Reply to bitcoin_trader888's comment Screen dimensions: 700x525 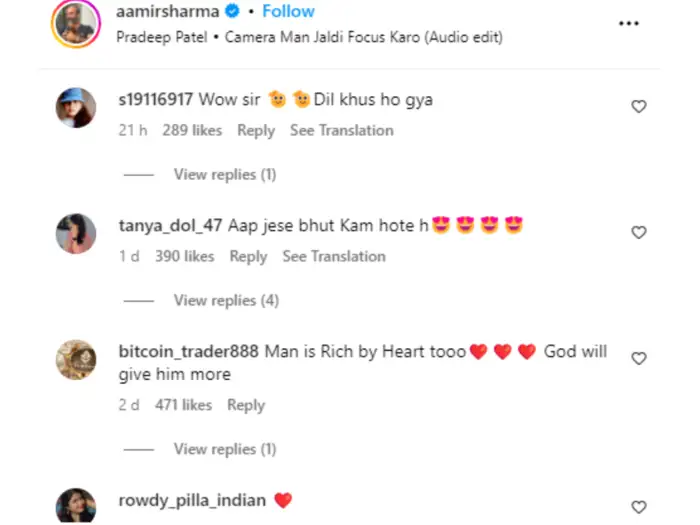tap(246, 405)
